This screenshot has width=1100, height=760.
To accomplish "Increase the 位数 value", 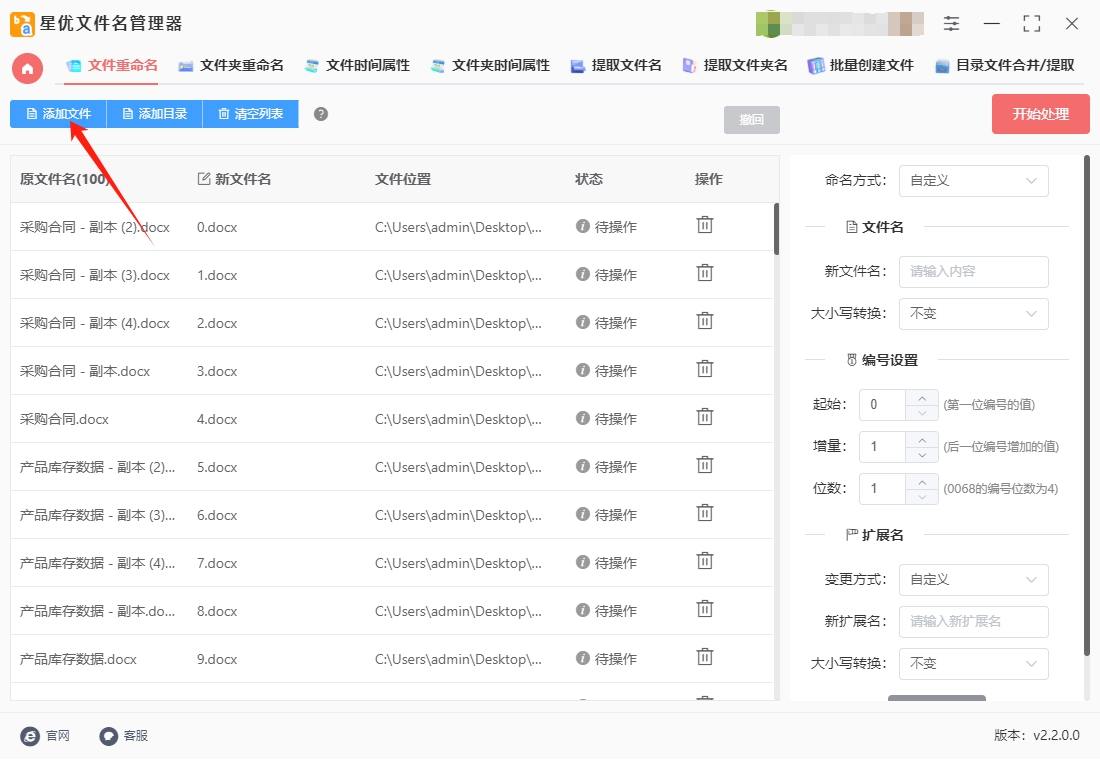I will pyautogui.click(x=922, y=481).
